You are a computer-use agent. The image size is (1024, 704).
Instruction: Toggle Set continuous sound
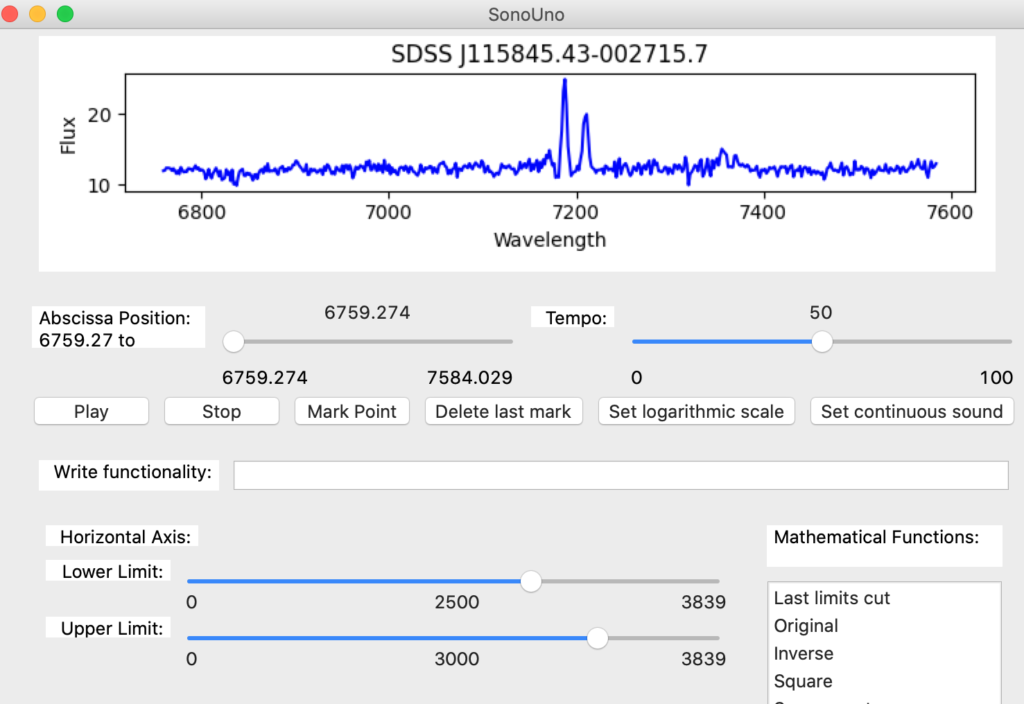pos(911,411)
